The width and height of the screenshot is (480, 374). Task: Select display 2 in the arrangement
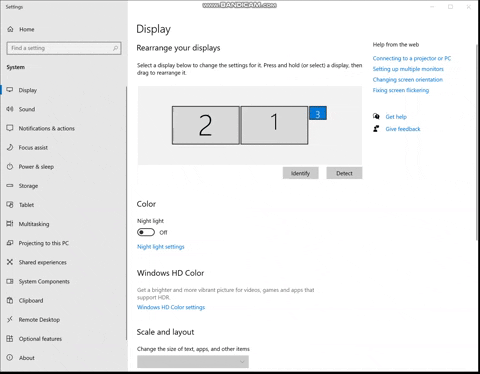[206, 125]
